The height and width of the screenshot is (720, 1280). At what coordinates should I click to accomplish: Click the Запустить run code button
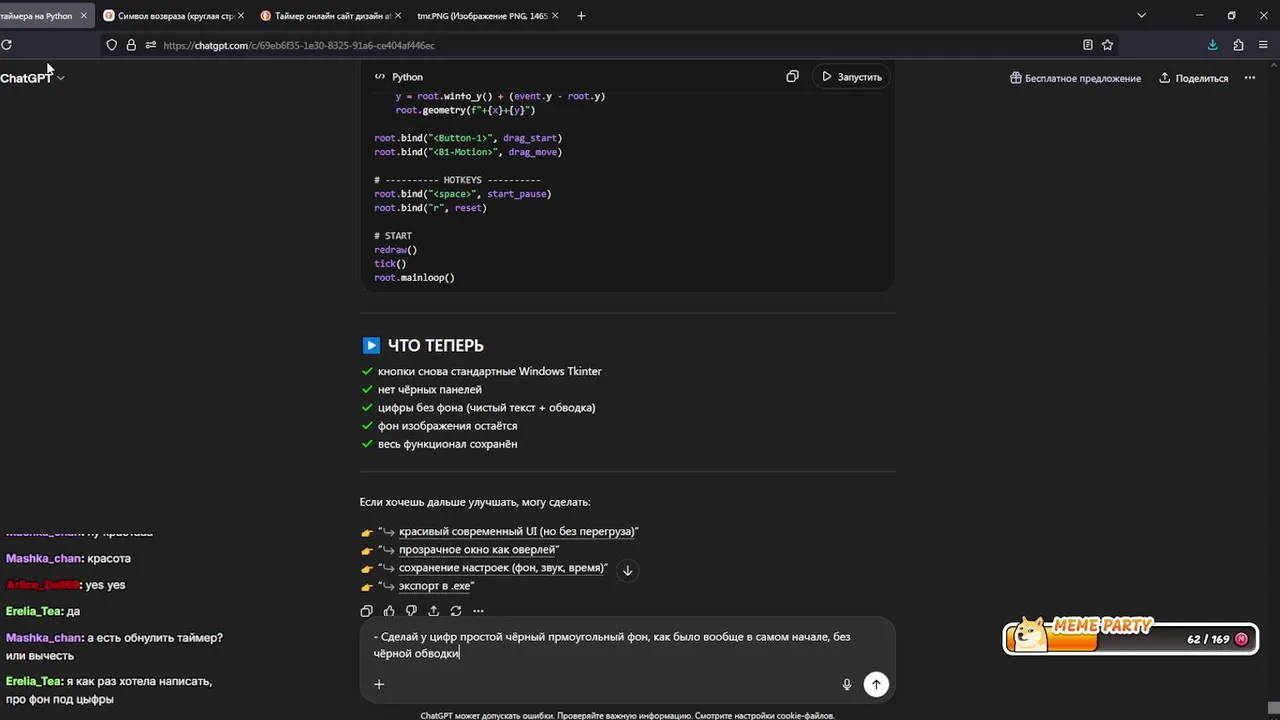[x=852, y=77]
